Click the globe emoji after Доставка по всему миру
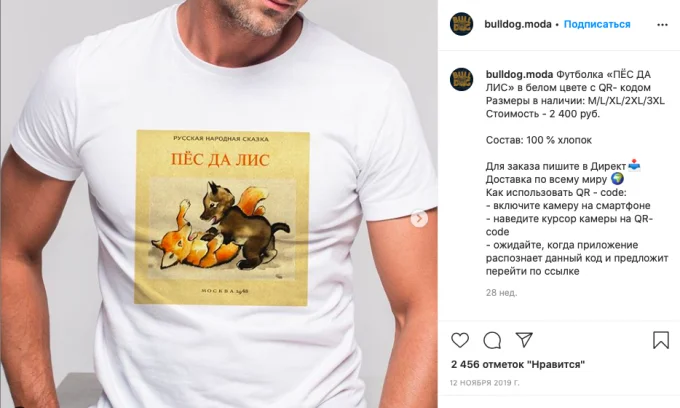This screenshot has width=680, height=408. [617, 179]
